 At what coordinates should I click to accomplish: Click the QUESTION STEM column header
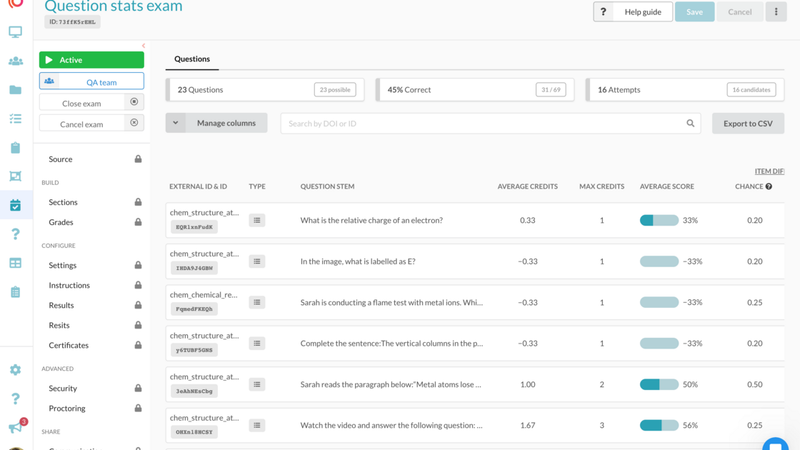[x=327, y=187]
